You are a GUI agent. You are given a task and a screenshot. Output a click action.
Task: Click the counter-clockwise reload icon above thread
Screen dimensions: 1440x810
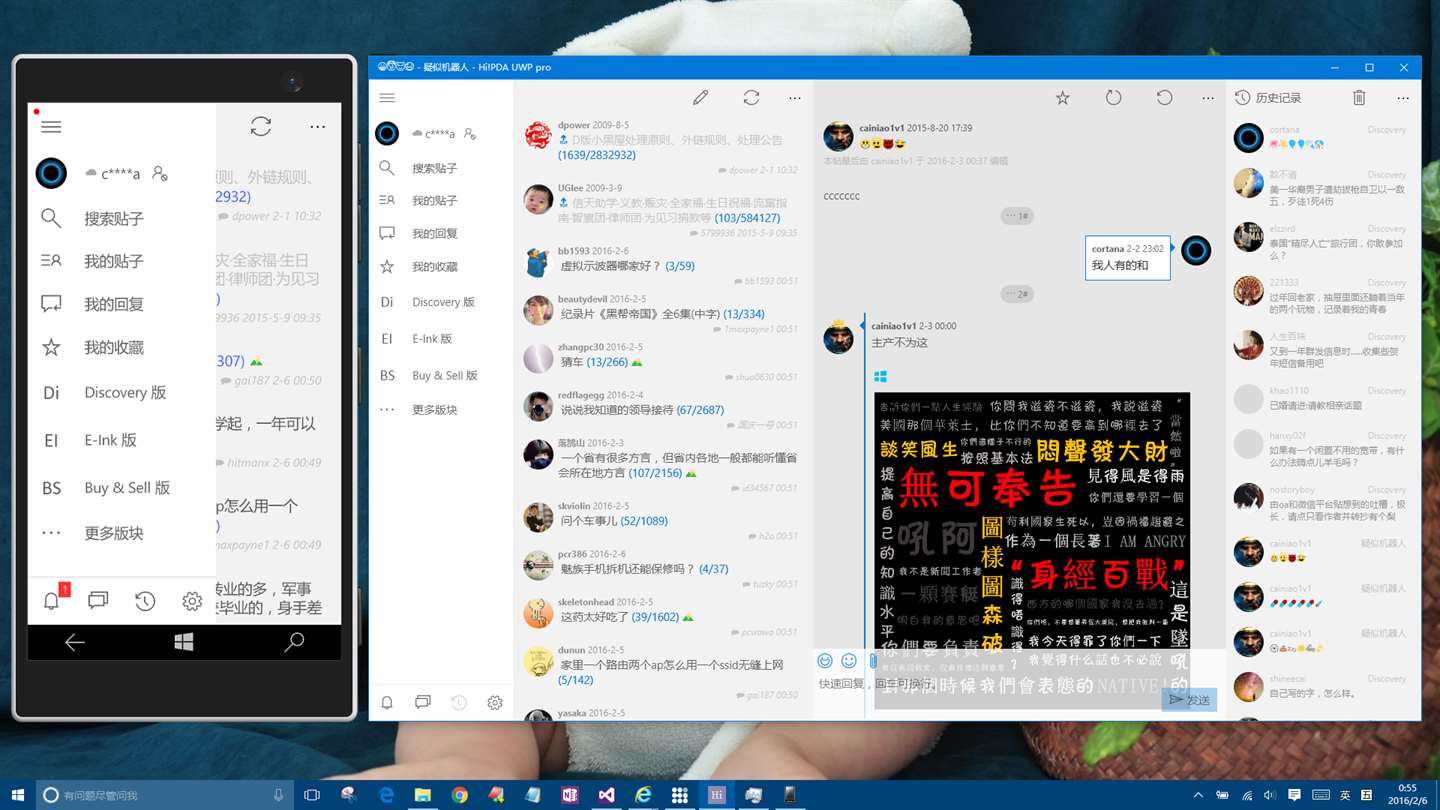tap(1164, 98)
